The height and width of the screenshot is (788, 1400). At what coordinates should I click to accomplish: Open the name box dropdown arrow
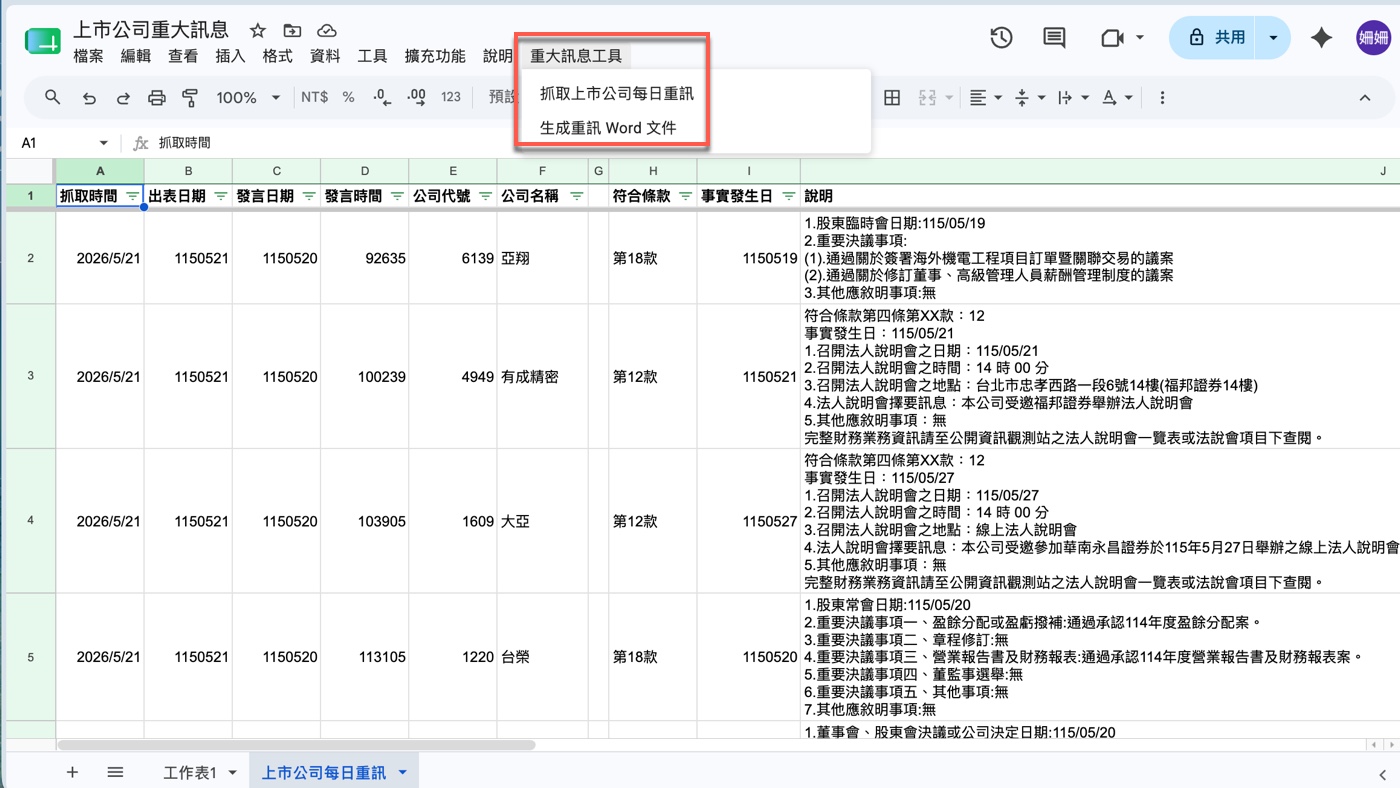(103, 143)
